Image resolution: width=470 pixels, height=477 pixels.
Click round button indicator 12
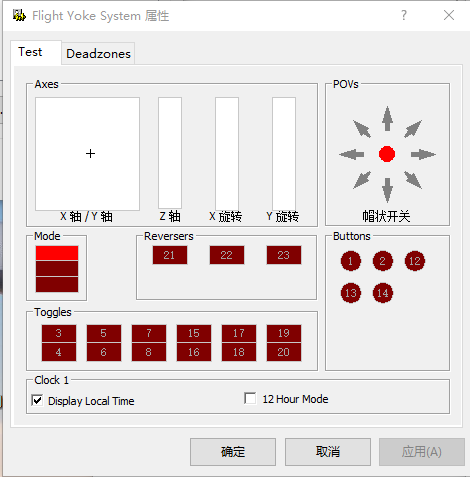415,261
